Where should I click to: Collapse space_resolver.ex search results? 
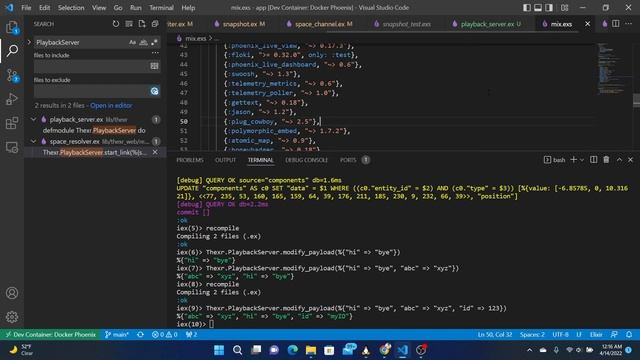pos(33,141)
